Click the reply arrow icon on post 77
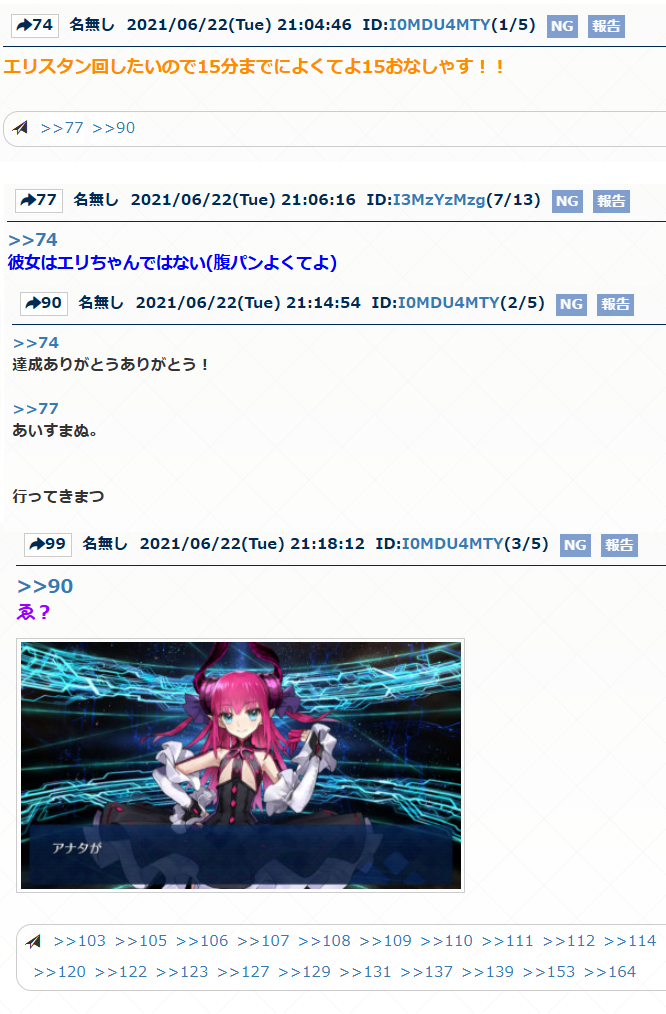The image size is (666, 1014). point(28,200)
